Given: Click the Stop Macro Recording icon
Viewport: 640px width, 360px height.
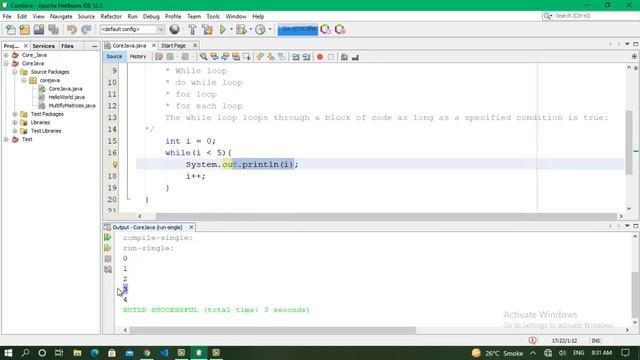Looking at the screenshot, I should click(331, 57).
